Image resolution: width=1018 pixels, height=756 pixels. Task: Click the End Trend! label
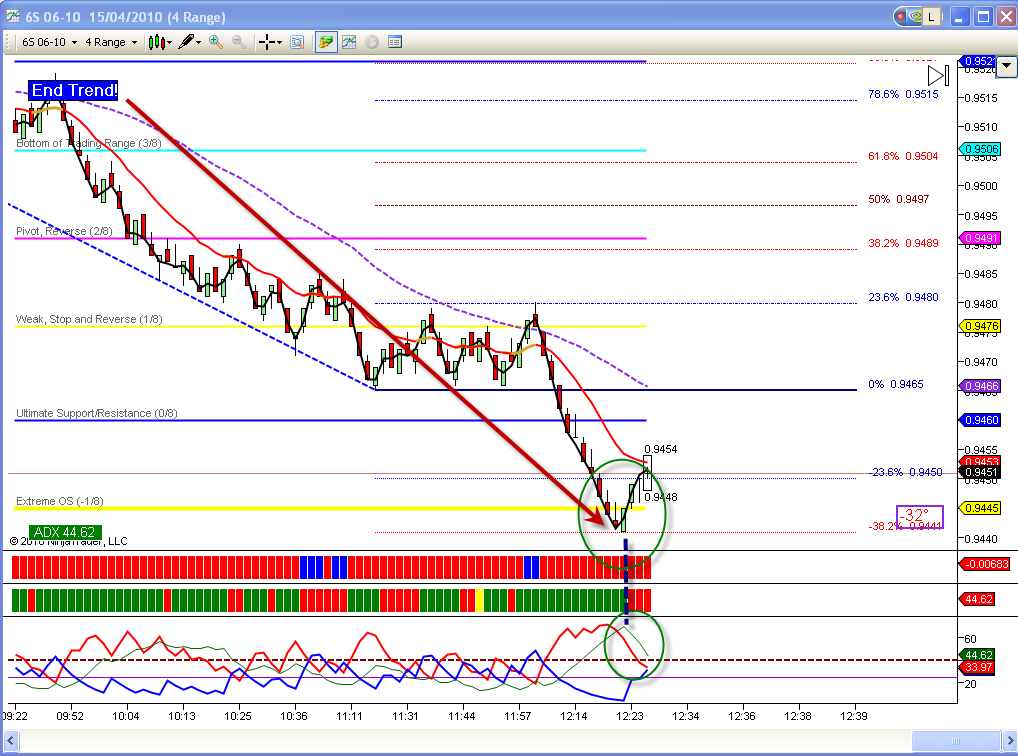[x=73, y=90]
